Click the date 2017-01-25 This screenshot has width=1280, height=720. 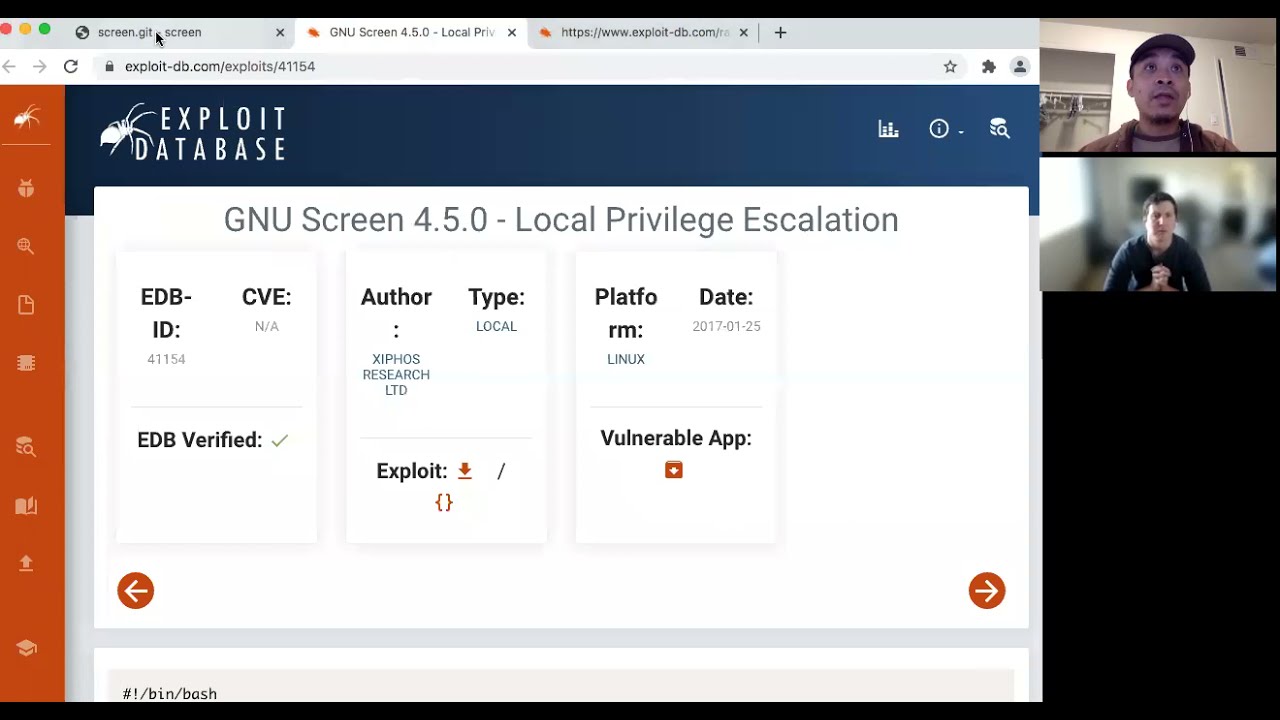[726, 326]
